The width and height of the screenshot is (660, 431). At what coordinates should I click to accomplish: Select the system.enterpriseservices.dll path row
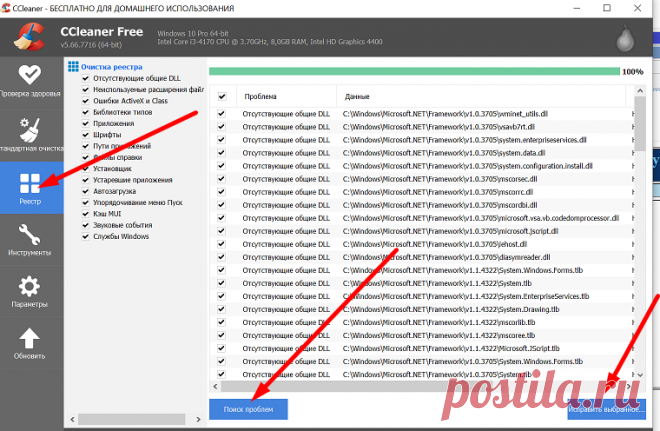click(421, 140)
